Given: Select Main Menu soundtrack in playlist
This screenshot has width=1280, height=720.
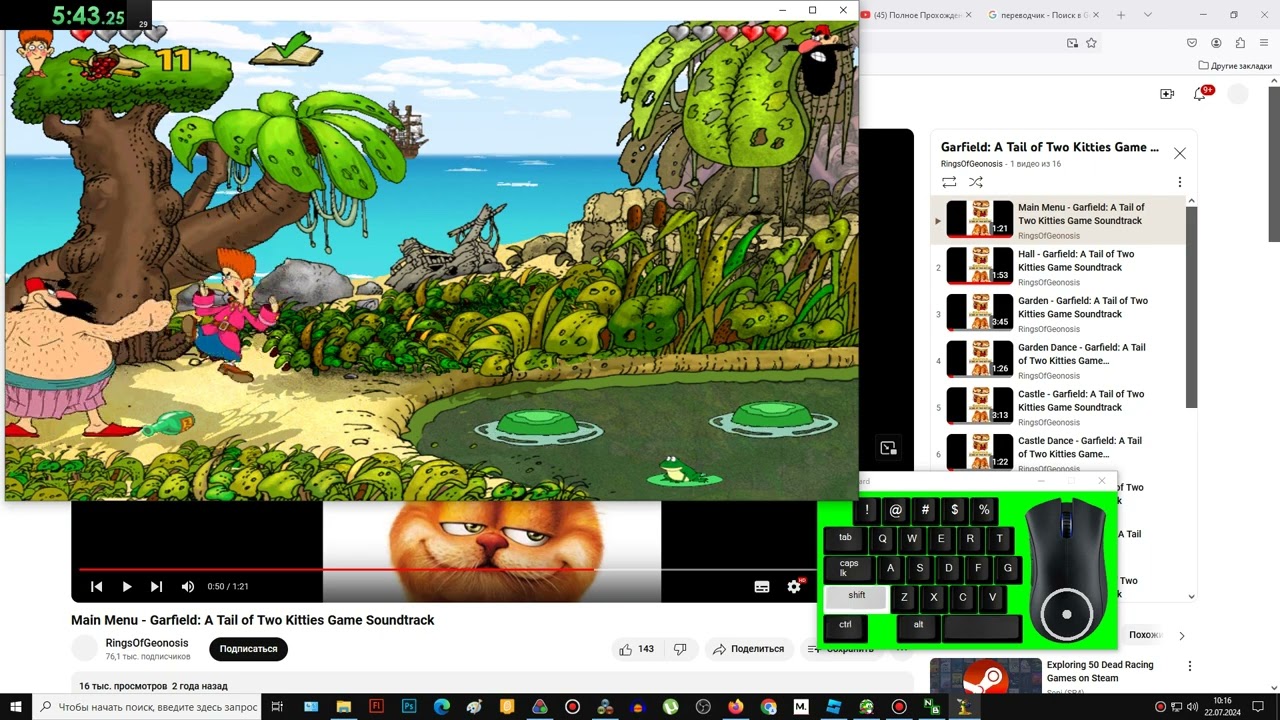Looking at the screenshot, I should click(x=1058, y=220).
